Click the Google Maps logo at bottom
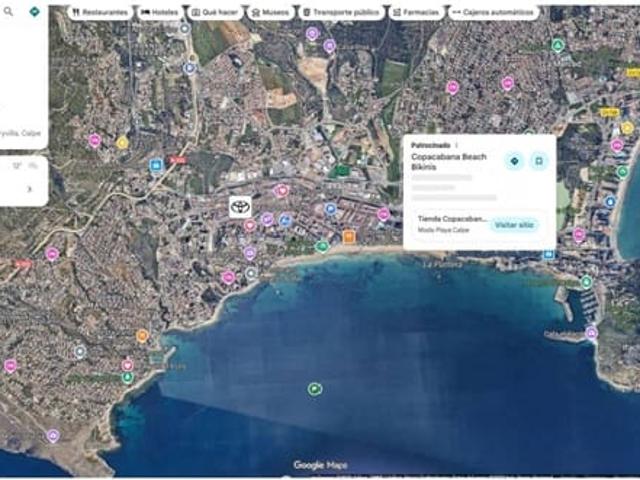This screenshot has width=640, height=480. (321, 465)
